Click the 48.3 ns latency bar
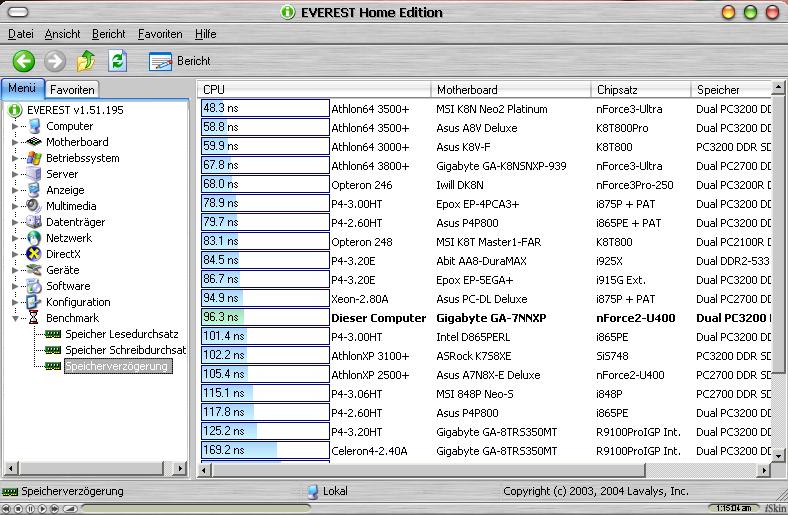The height and width of the screenshot is (515, 788). [265, 108]
